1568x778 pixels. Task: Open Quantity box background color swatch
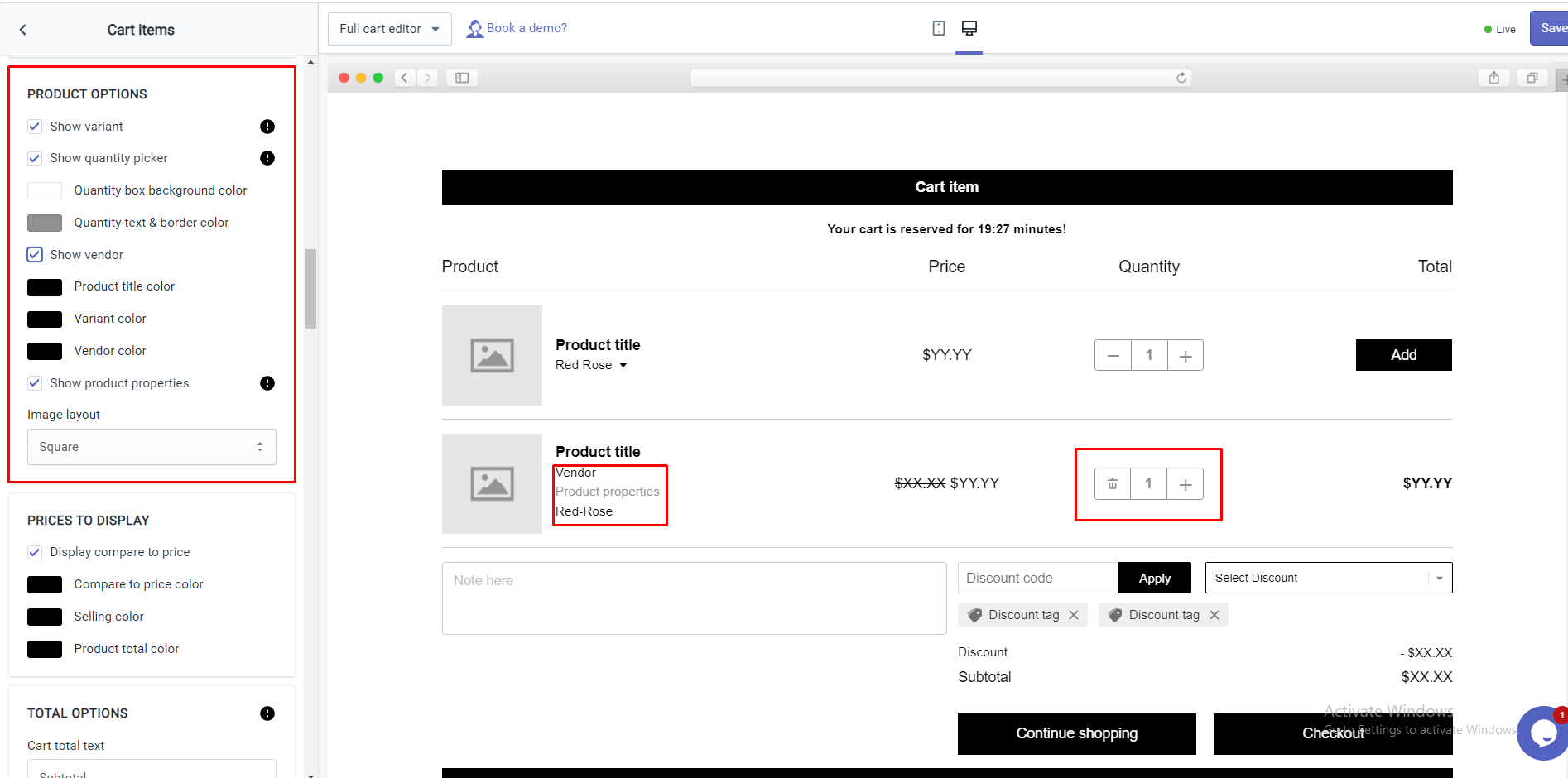[x=45, y=190]
